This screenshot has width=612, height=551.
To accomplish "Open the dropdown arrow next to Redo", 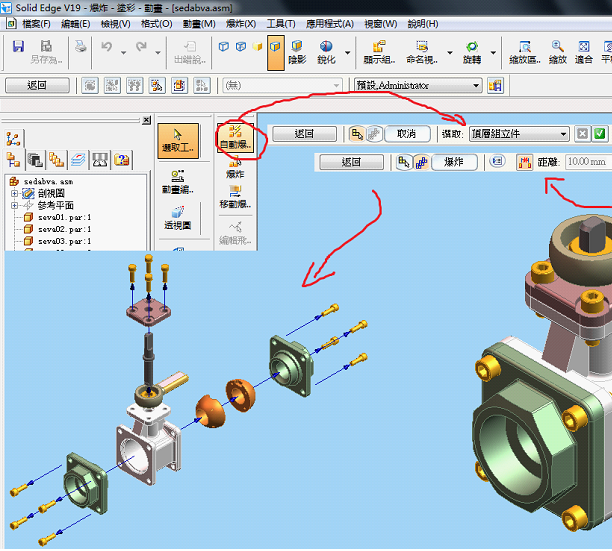I will point(158,52).
